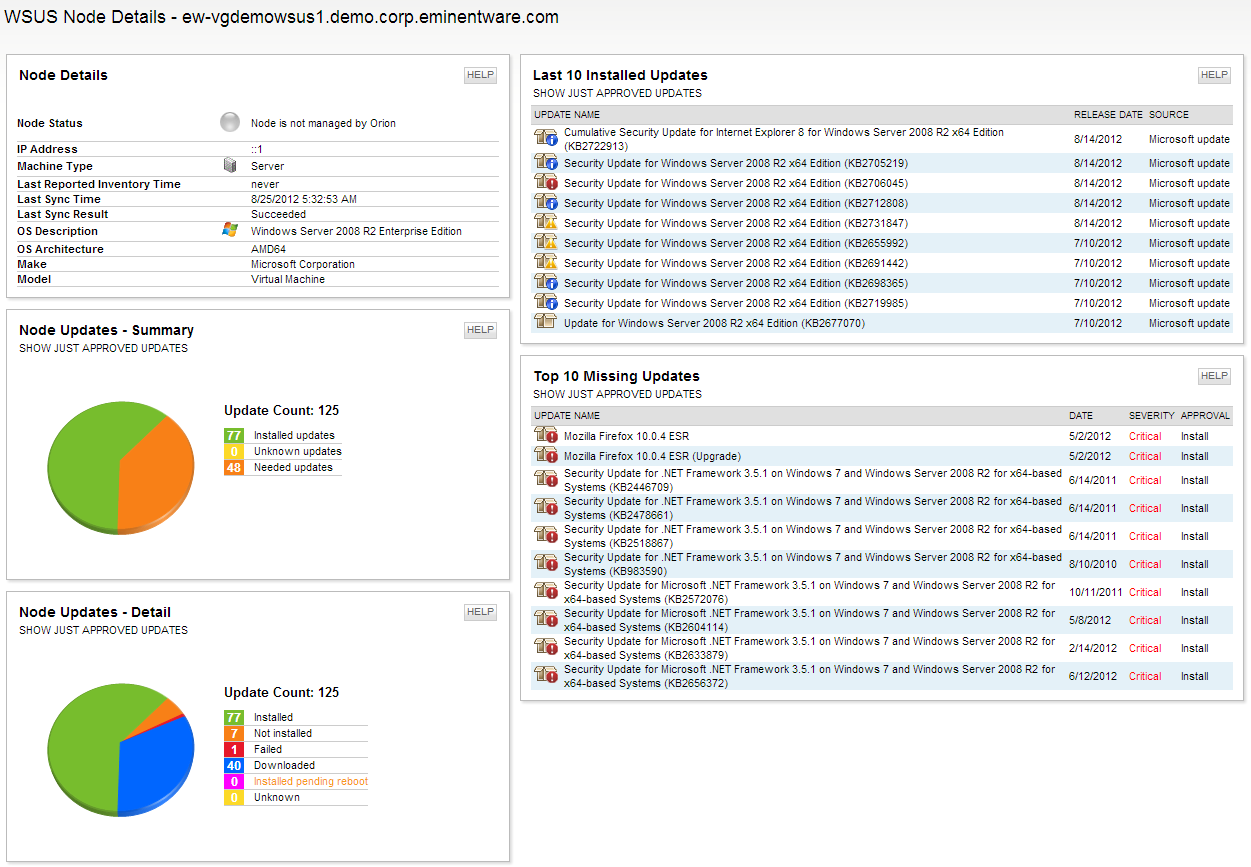Open the Mozilla Firefox 10.0.4 ESR (Upgrade) update
The image size is (1251, 867).
click(x=652, y=456)
